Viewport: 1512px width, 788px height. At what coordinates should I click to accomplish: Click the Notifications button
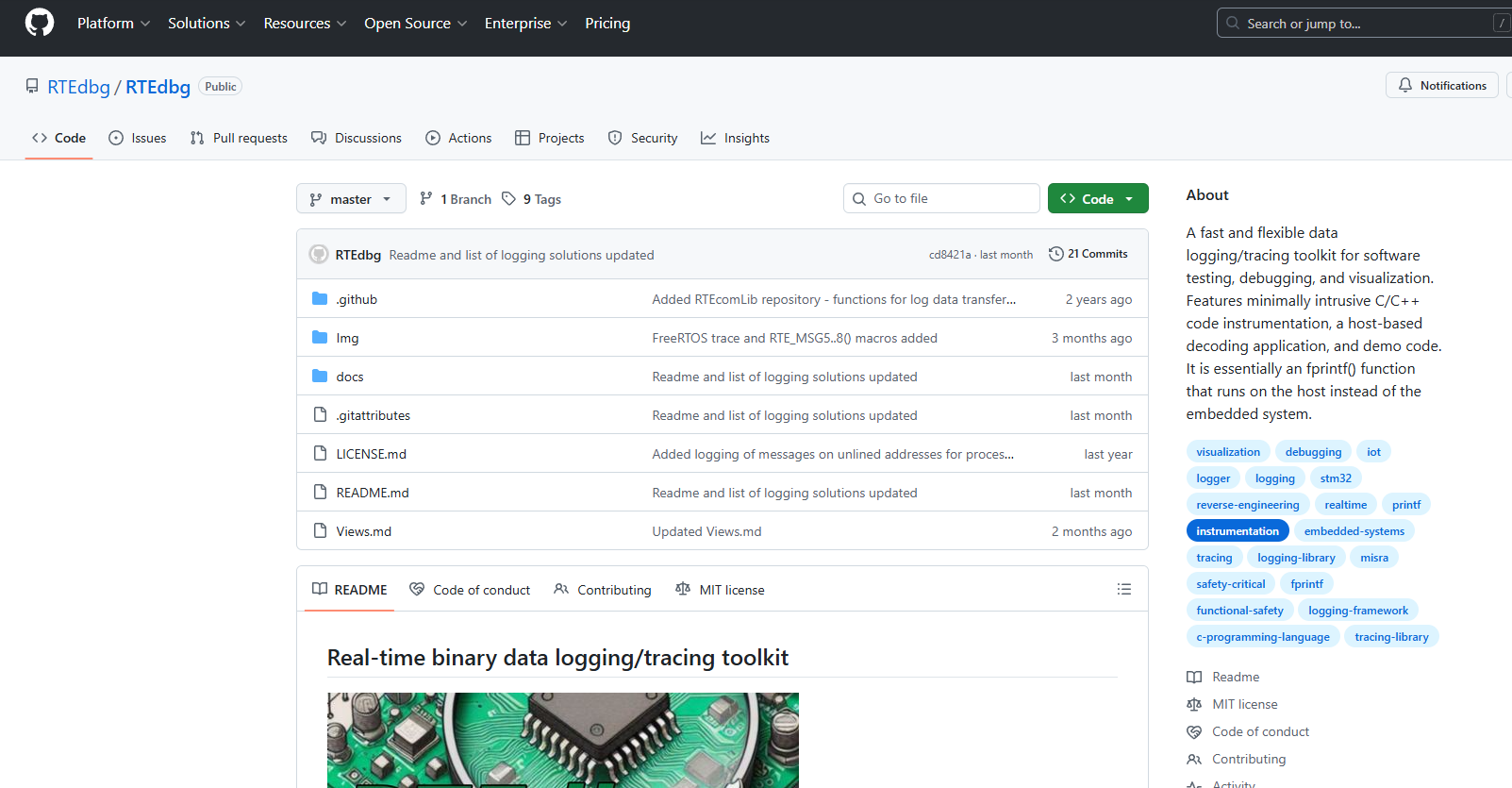(1442, 85)
